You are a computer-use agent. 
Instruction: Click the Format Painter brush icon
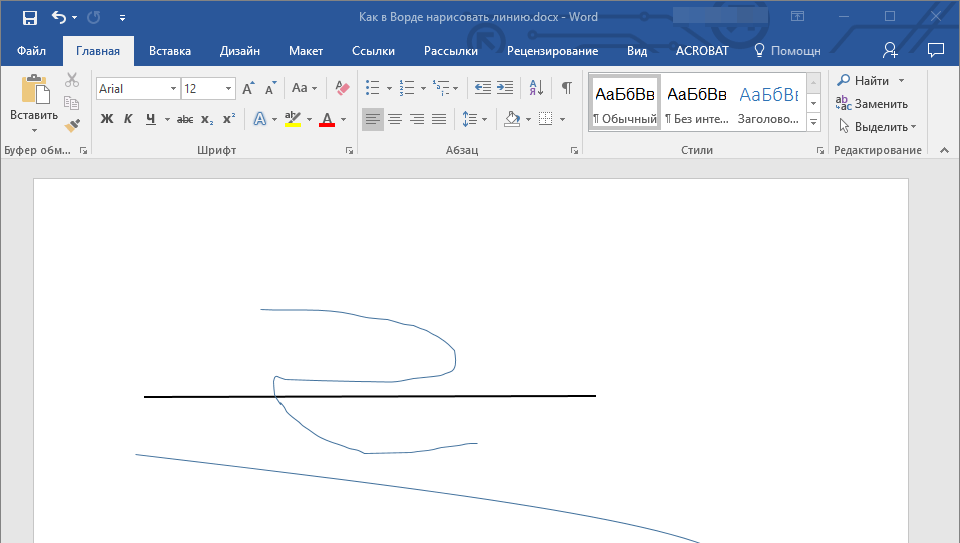[72, 126]
